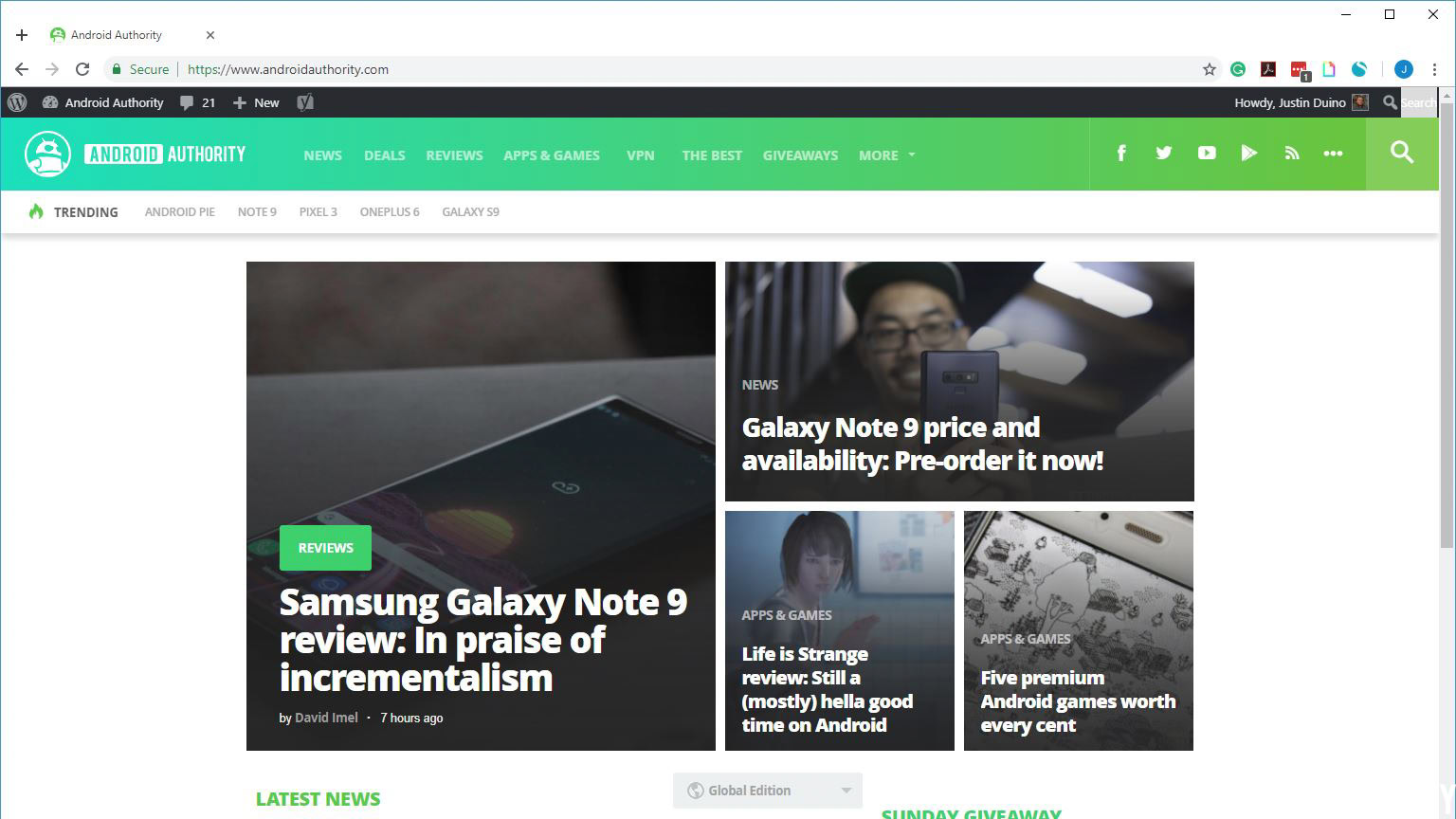Open the OnePlus 6 trending topic
Image resolution: width=1456 pixels, height=819 pixels.
click(x=390, y=212)
